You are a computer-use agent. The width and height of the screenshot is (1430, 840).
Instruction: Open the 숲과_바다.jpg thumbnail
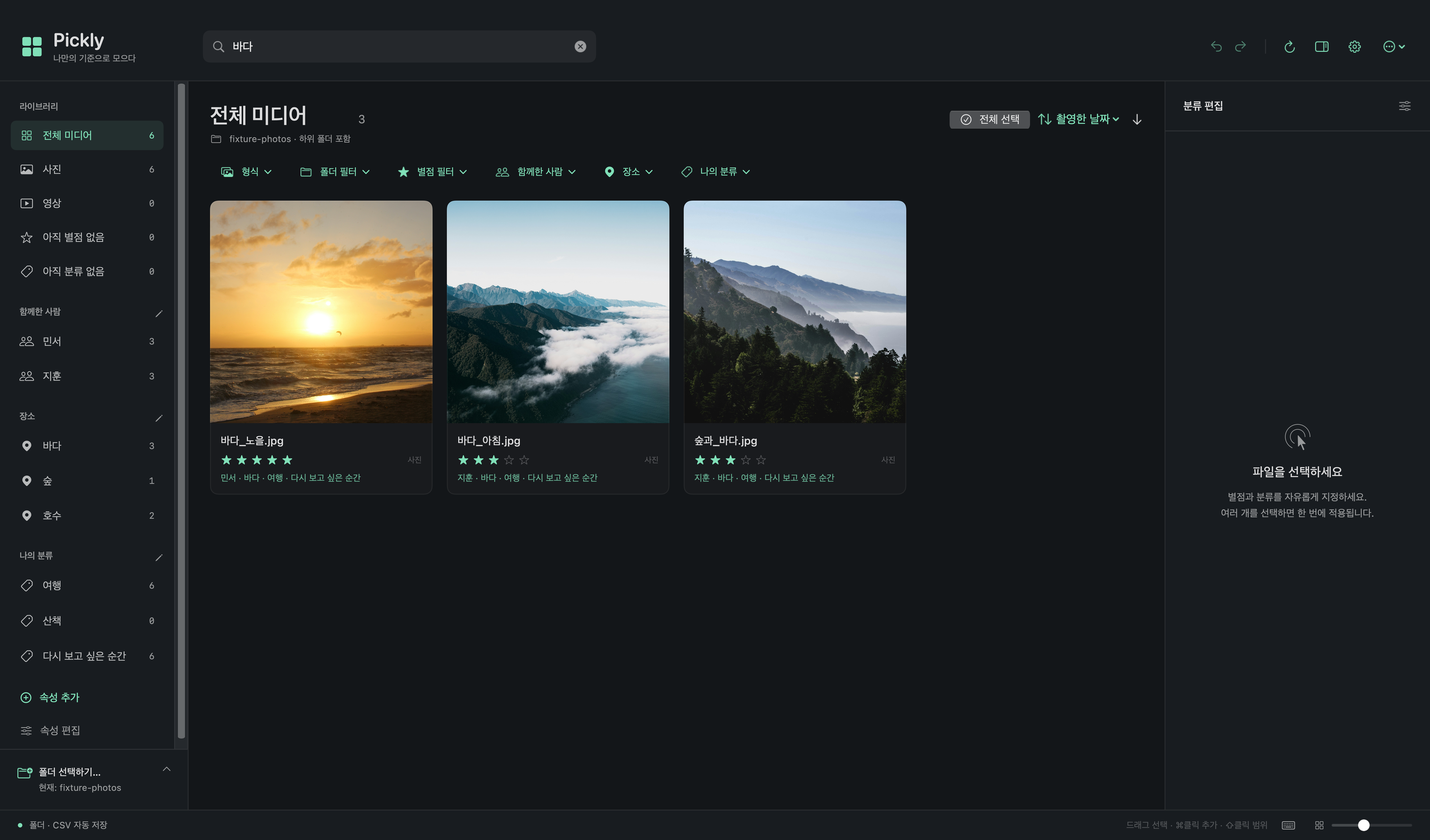(795, 311)
